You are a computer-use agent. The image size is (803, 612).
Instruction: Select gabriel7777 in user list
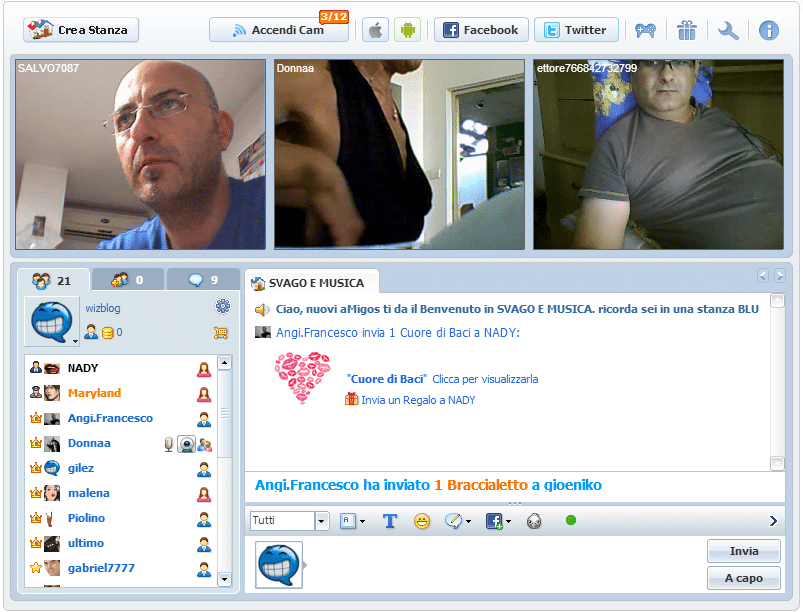pyautogui.click(x=121, y=568)
